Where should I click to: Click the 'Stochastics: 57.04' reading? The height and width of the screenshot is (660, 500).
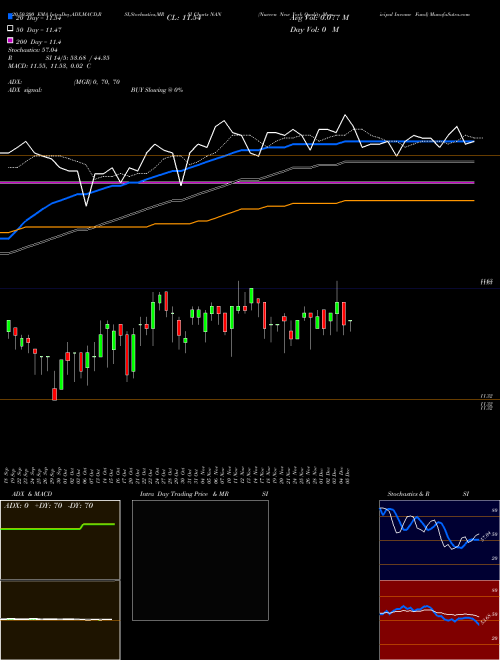pyautogui.click(x=32, y=50)
